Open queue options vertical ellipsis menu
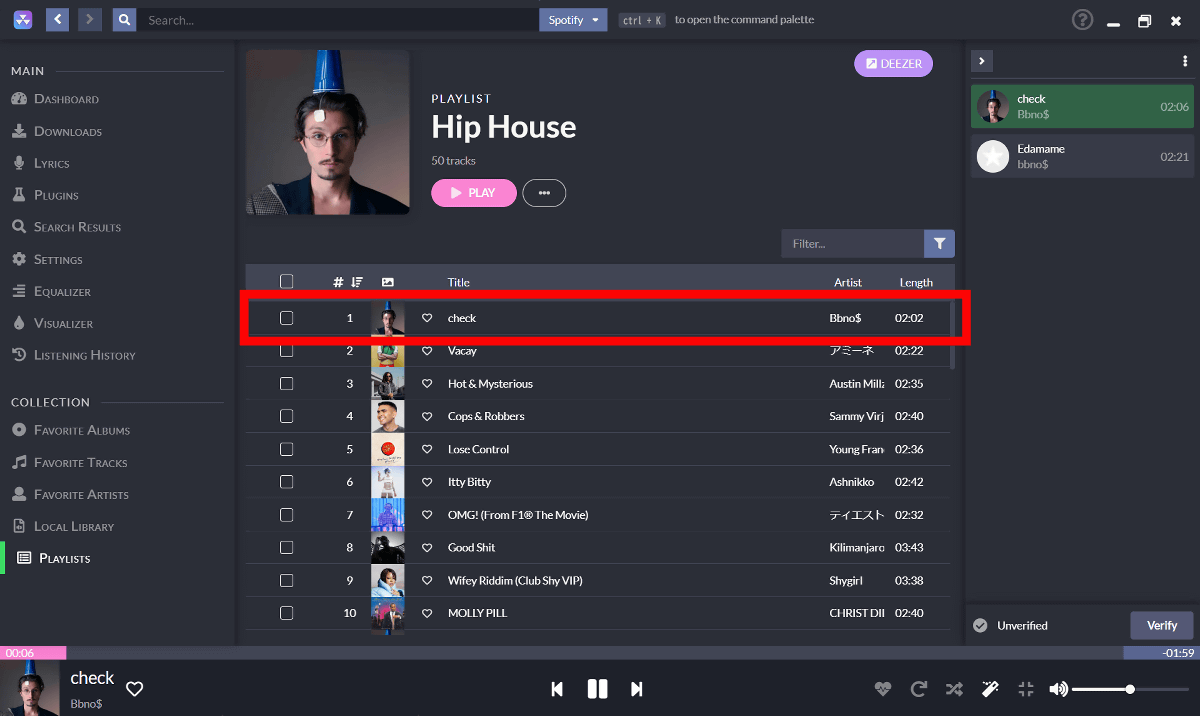The image size is (1200, 716). [x=1185, y=61]
